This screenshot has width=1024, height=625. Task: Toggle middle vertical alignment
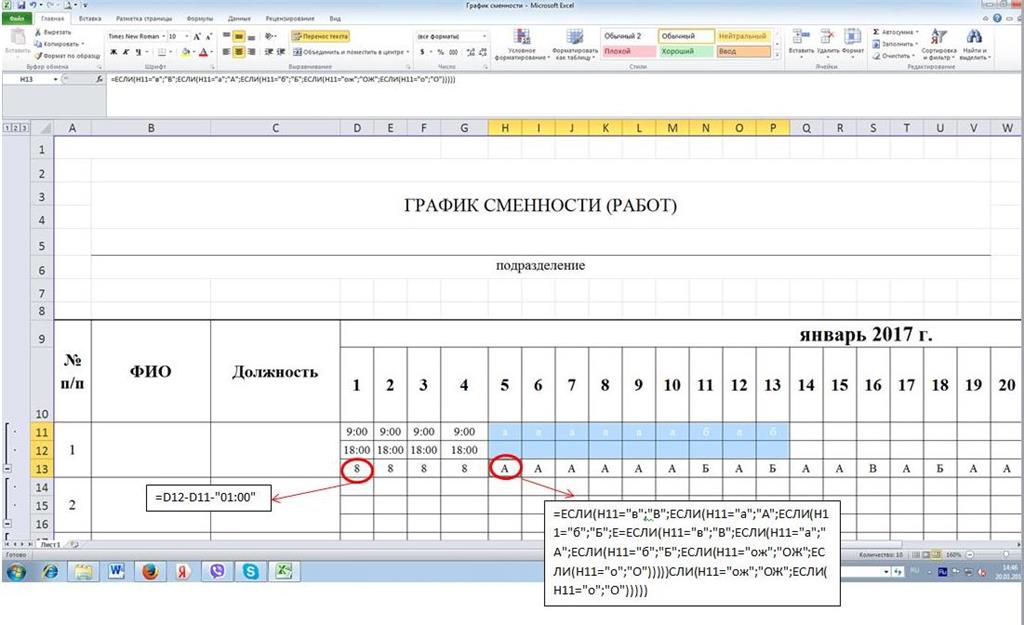239,37
